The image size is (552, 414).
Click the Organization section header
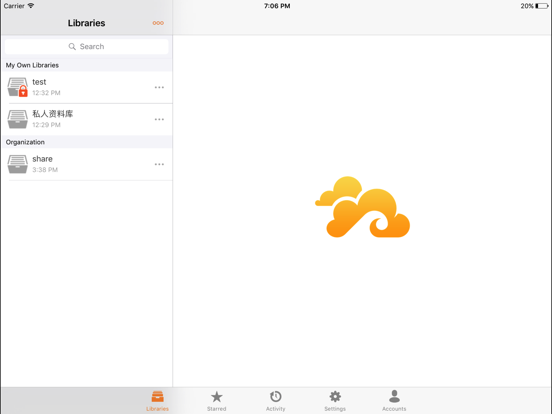click(87, 142)
